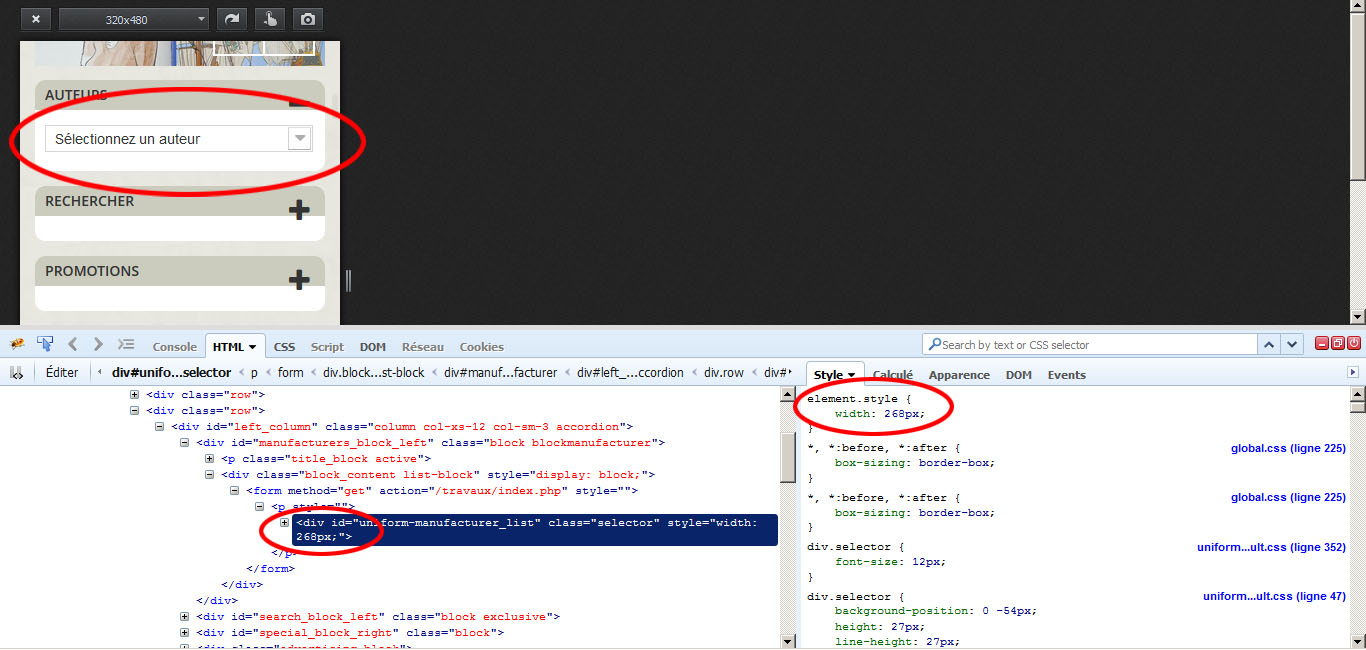Select the form breadcrumb
This screenshot has height=650, width=1366.
[x=291, y=373]
